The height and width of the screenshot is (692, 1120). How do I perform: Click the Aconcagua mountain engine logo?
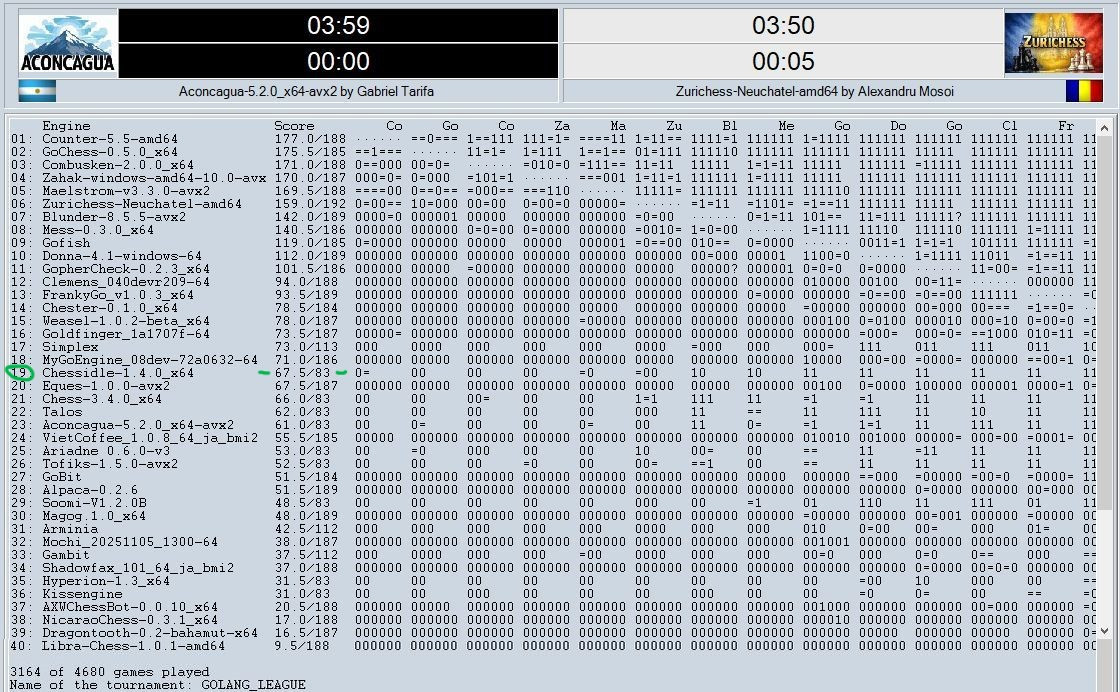68,44
